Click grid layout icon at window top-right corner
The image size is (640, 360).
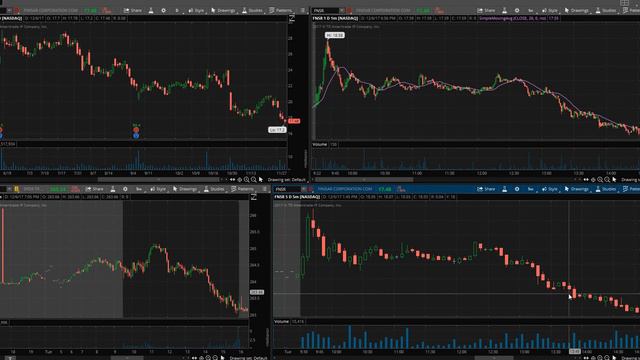[624, 3]
